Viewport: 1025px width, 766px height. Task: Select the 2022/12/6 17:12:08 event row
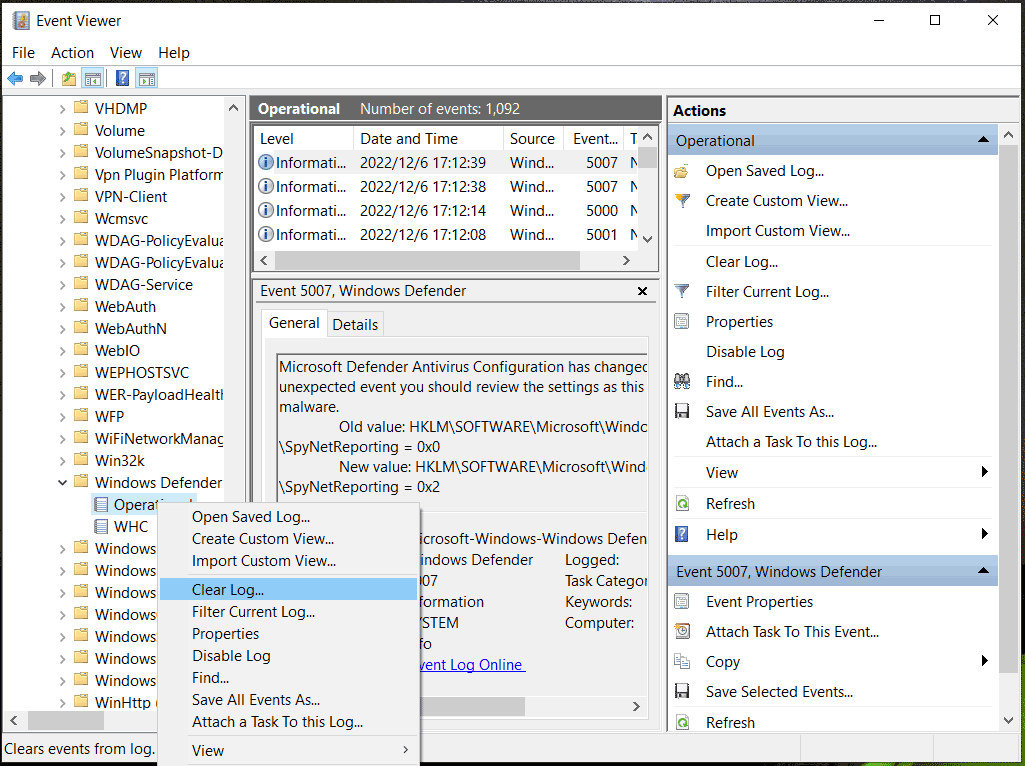click(x=446, y=235)
